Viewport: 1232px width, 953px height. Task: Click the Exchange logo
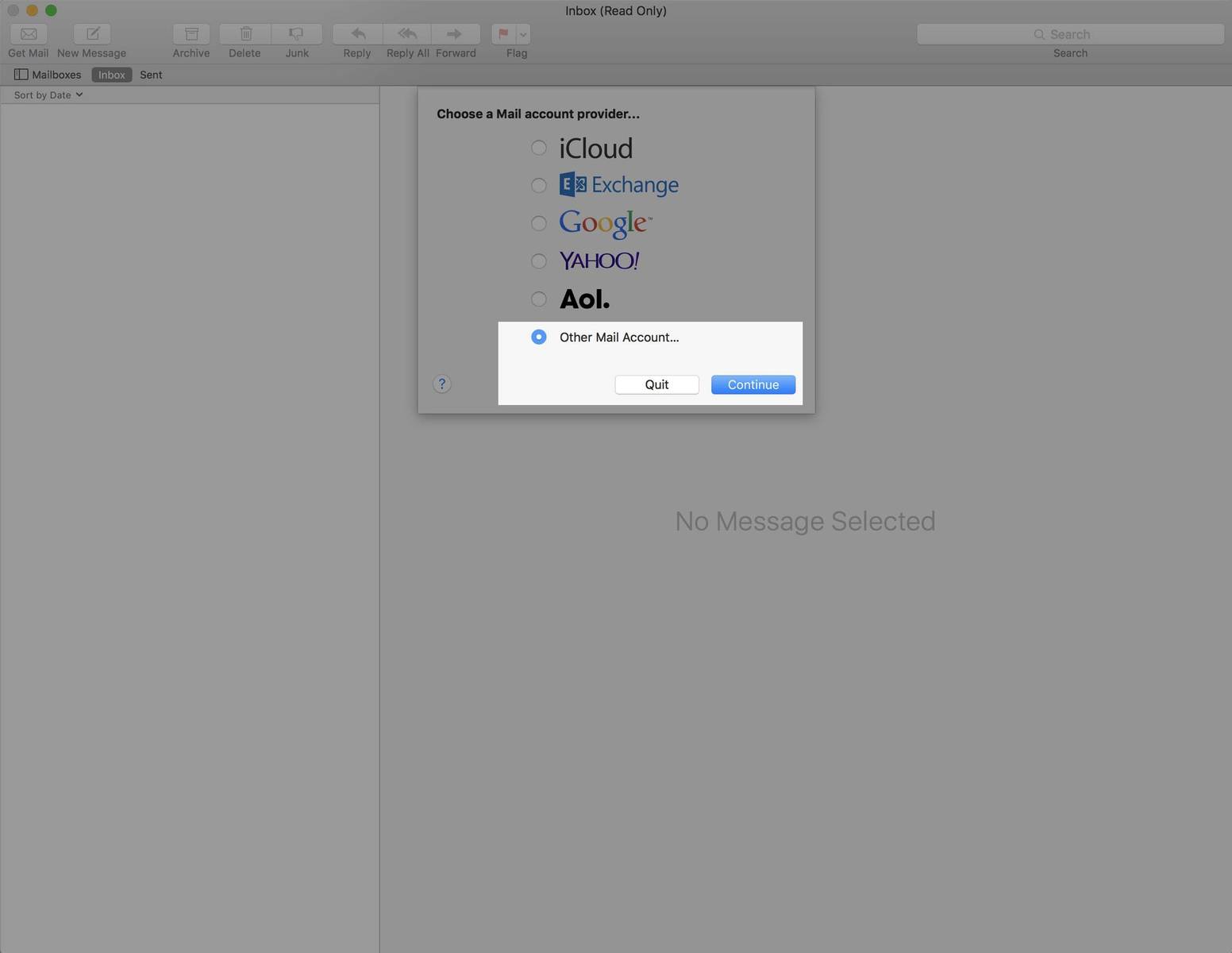(619, 185)
